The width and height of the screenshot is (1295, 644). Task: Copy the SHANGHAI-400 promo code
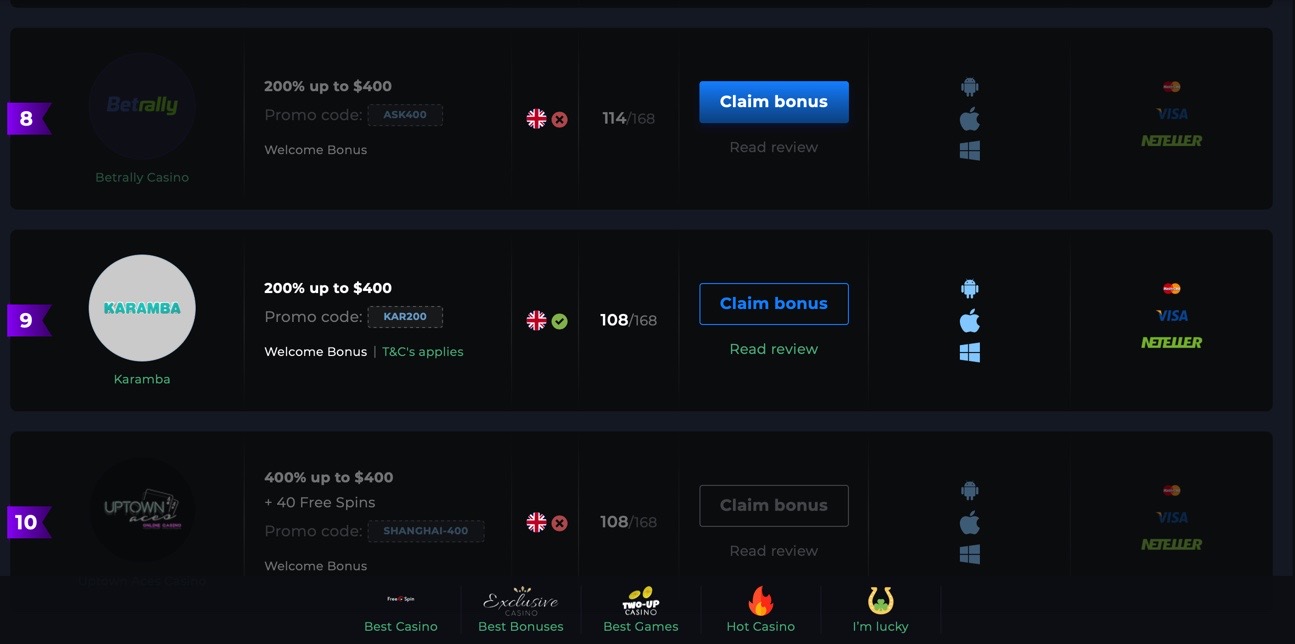426,531
